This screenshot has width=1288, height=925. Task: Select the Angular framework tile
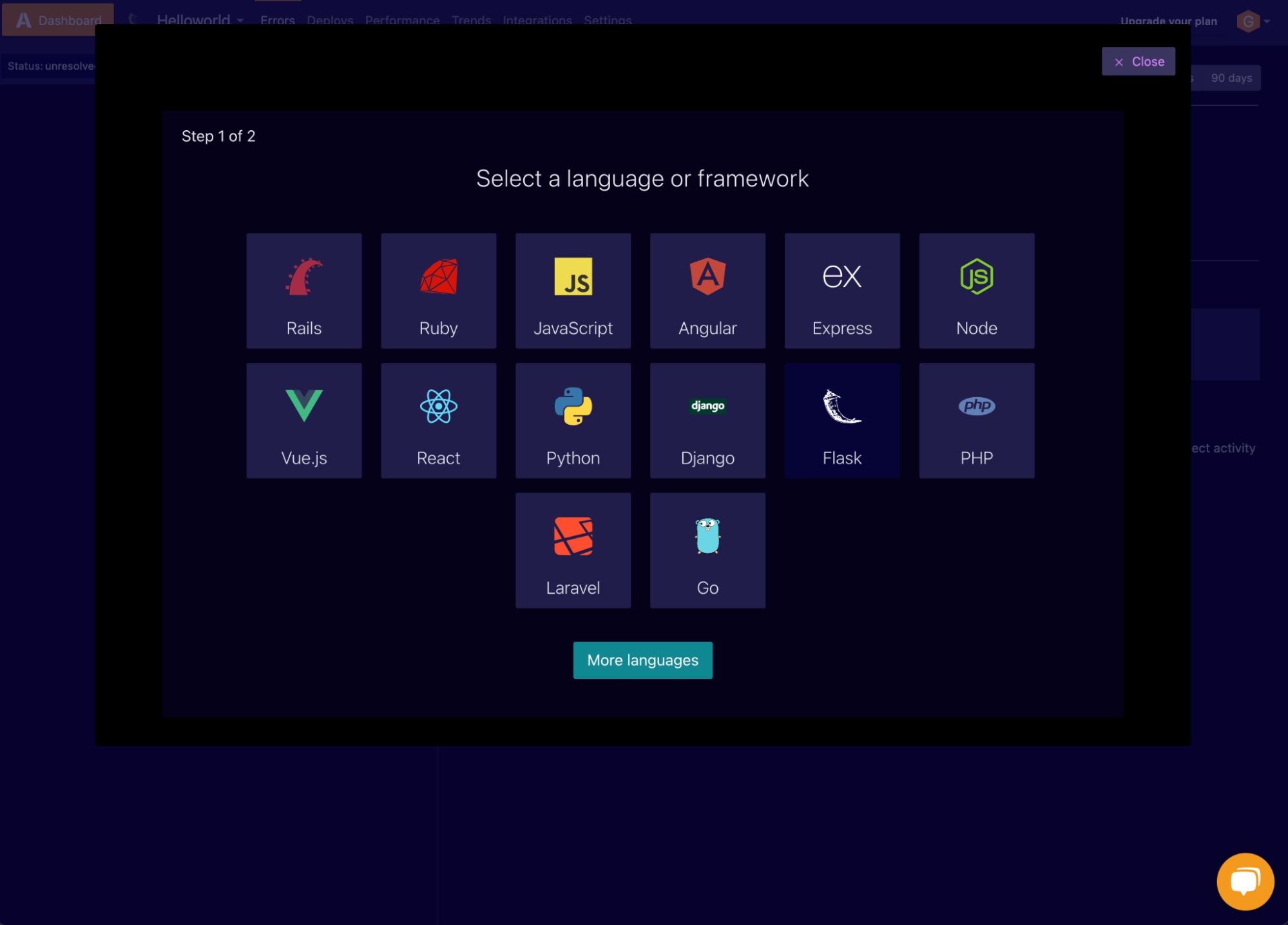pos(707,291)
